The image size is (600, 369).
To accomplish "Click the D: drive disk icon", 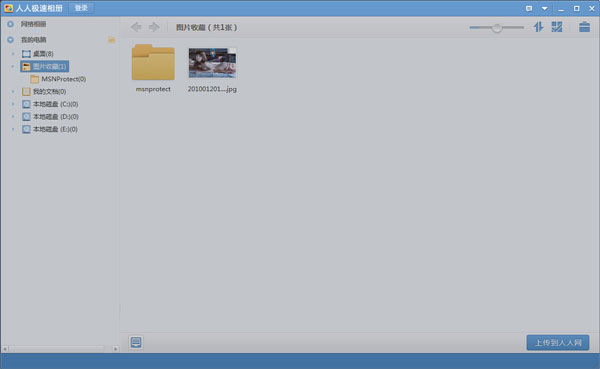I will pos(26,117).
